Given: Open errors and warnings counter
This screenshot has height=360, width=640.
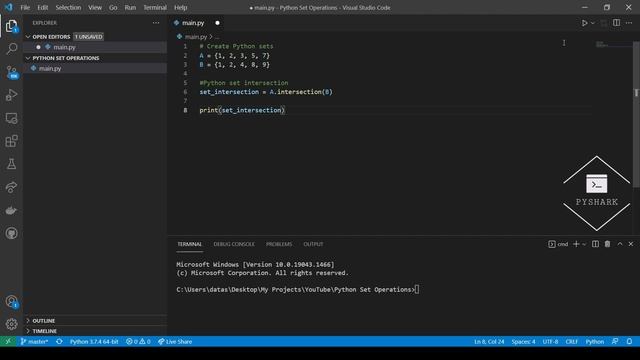Looking at the screenshot, I should point(138,342).
